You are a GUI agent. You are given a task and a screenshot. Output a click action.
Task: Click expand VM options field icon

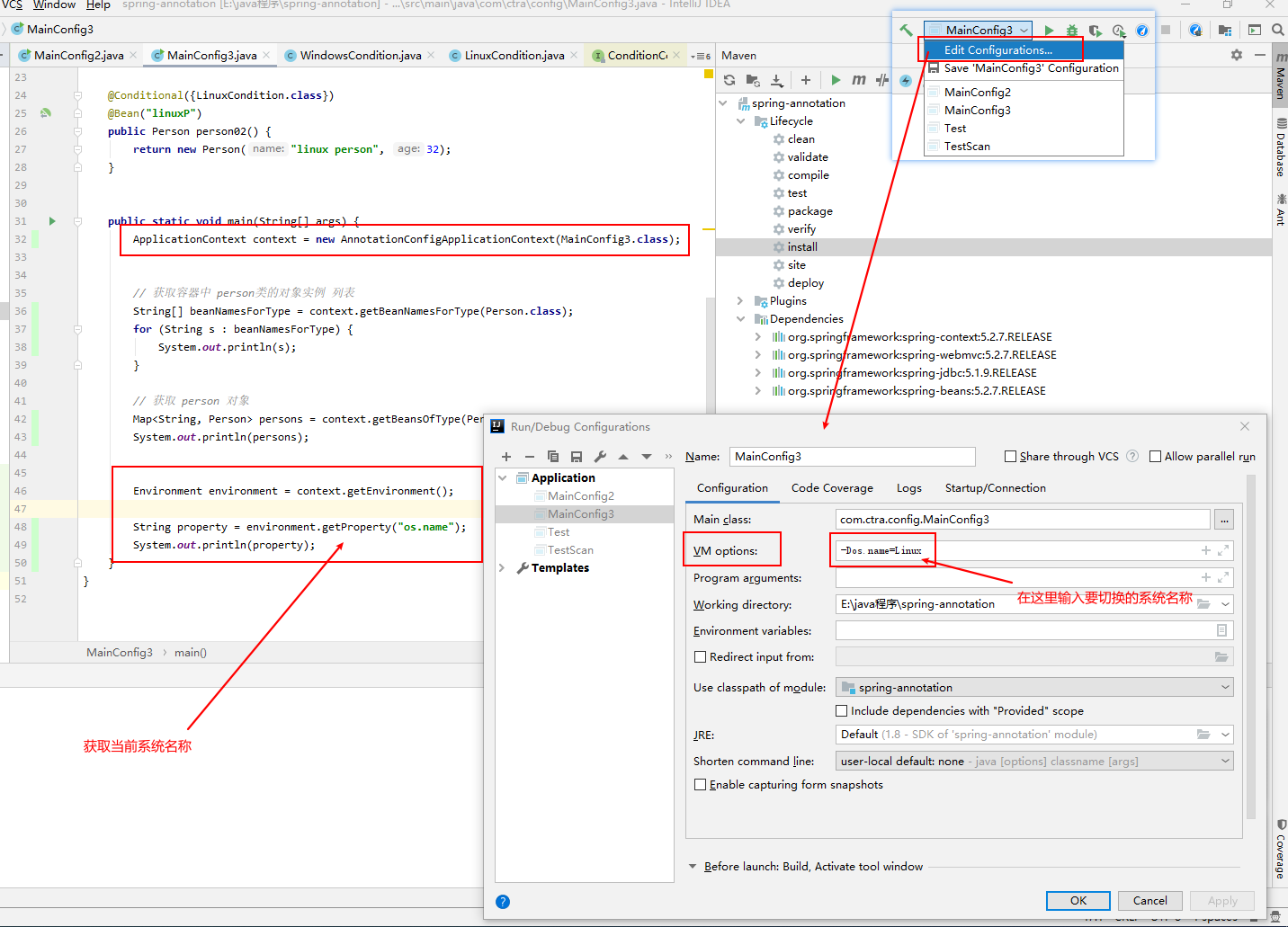[x=1223, y=550]
